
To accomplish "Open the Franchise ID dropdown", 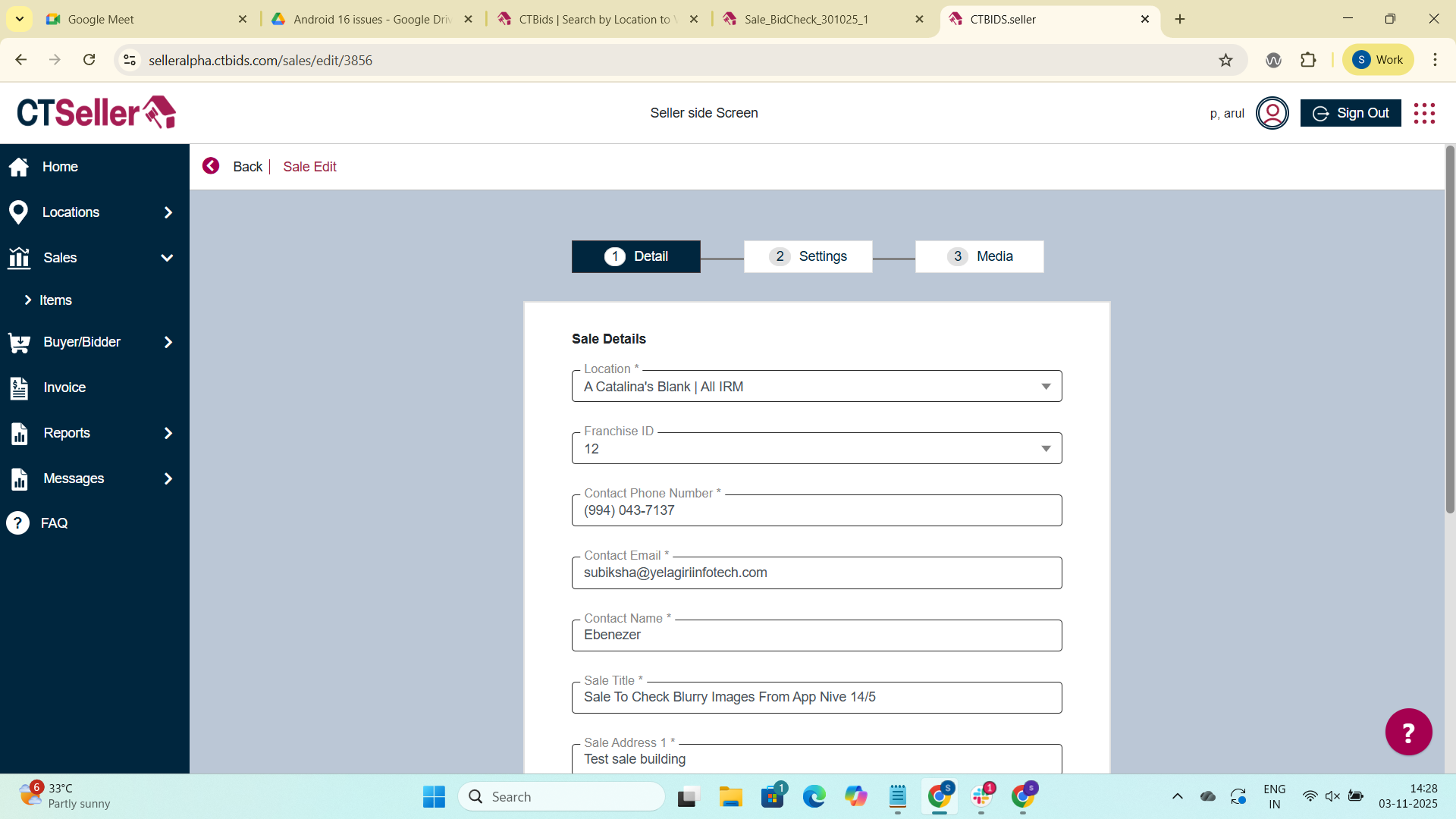I will tap(1045, 449).
